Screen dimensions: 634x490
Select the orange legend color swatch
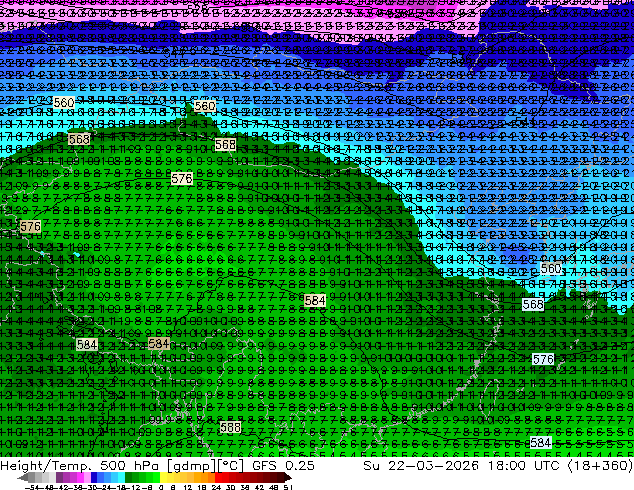coord(205,478)
